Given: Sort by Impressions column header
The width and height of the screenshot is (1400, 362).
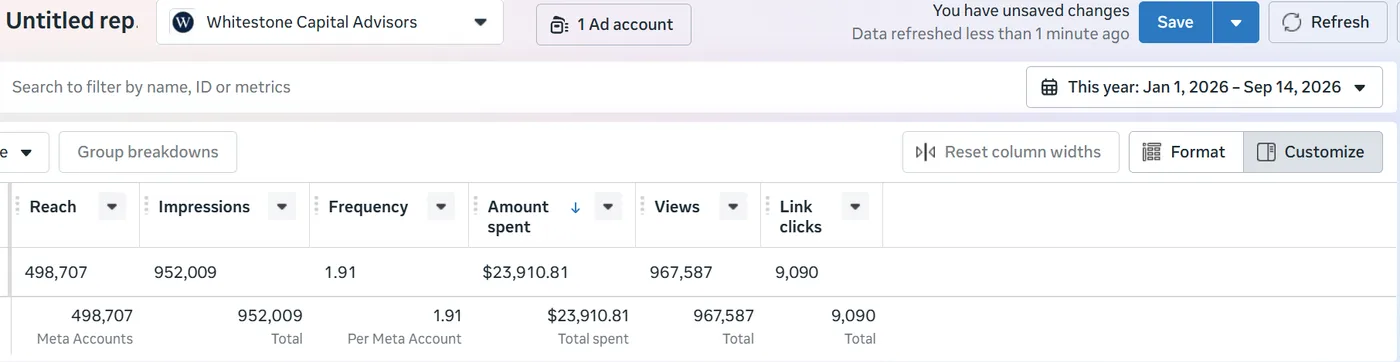Looking at the screenshot, I should [x=204, y=207].
